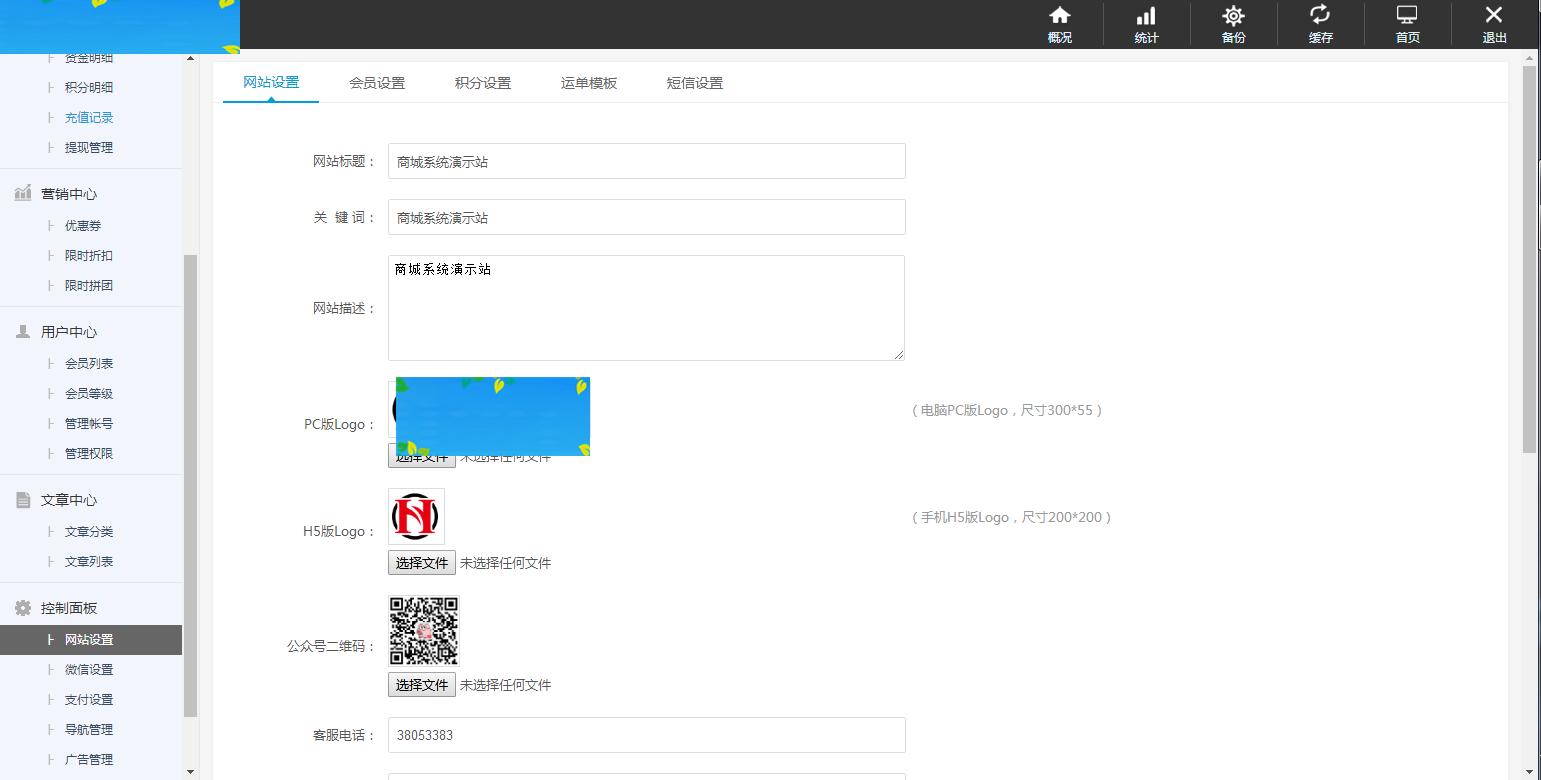This screenshot has height=780, width=1541.
Task: Open the 短信设置 tab
Action: pyautogui.click(x=694, y=84)
